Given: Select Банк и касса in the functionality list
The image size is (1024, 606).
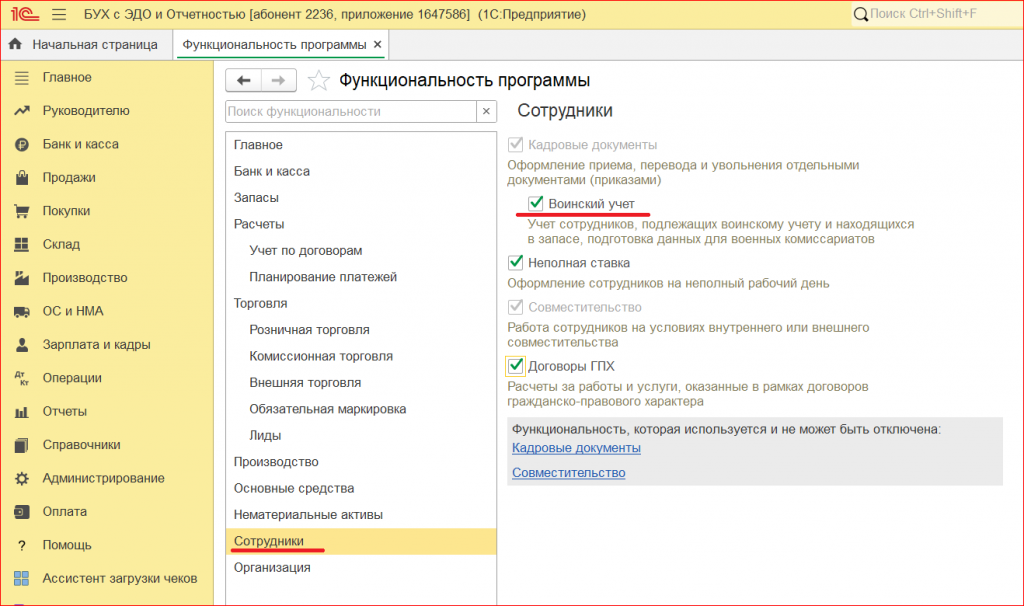Looking at the screenshot, I should [361, 171].
